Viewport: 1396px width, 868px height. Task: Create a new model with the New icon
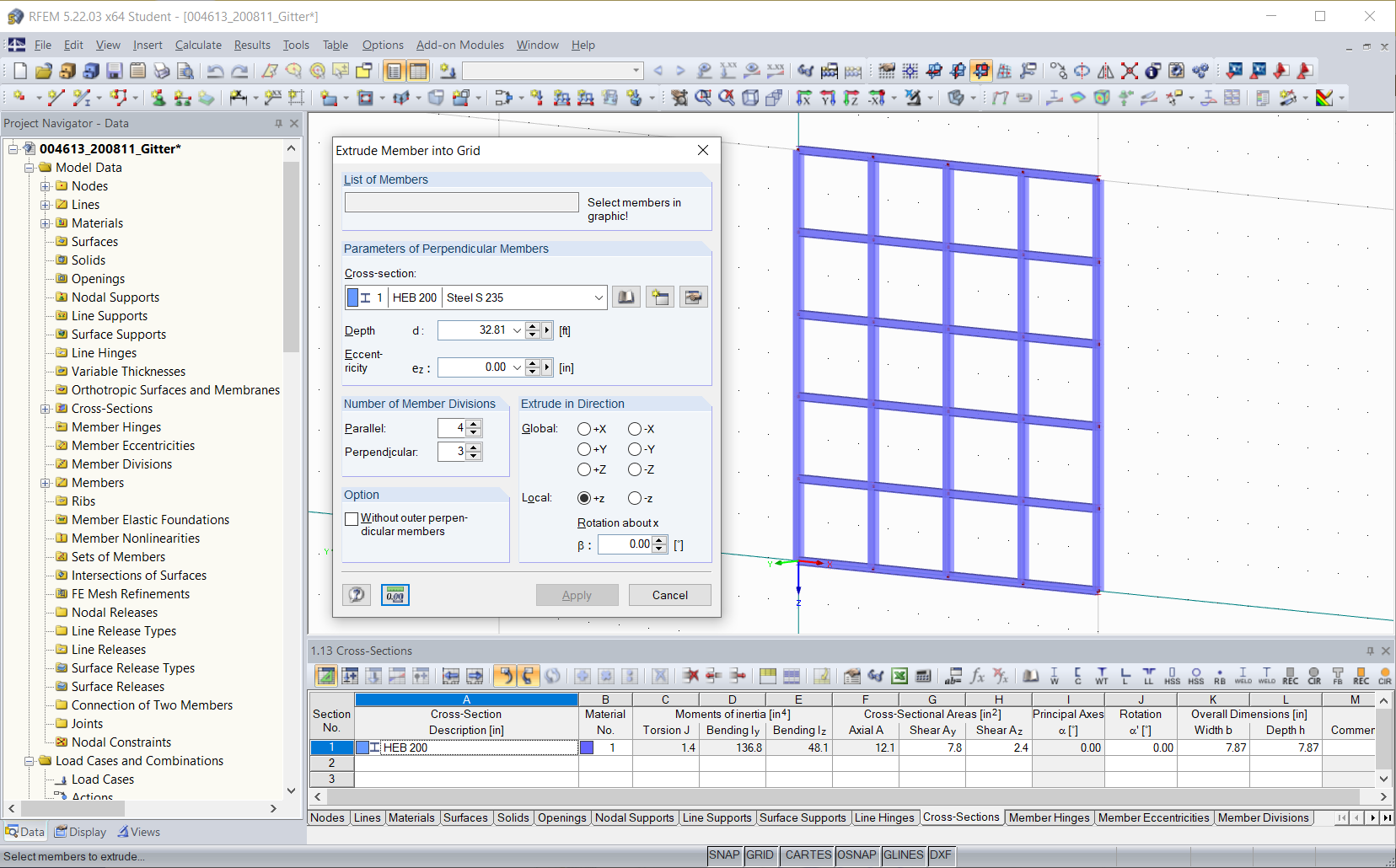(20, 71)
